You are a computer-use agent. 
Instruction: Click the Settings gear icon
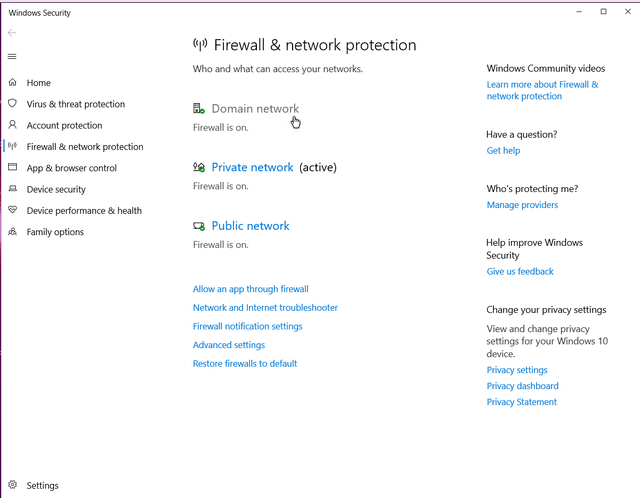(13, 485)
